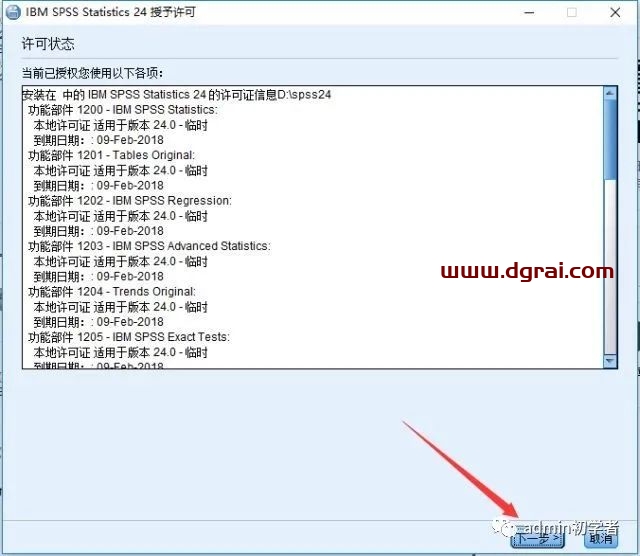Click the Next (下一步 >) button
Viewport: 640px width, 556px height.
[x=538, y=540]
